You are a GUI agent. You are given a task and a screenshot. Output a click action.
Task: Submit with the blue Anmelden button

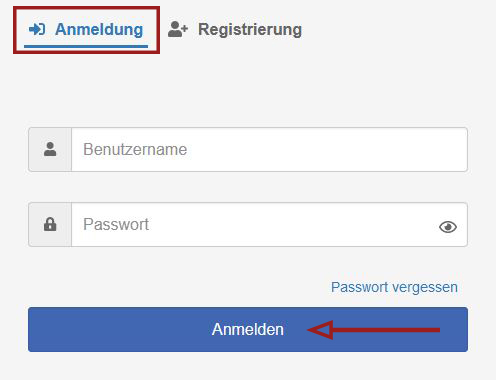(x=248, y=329)
